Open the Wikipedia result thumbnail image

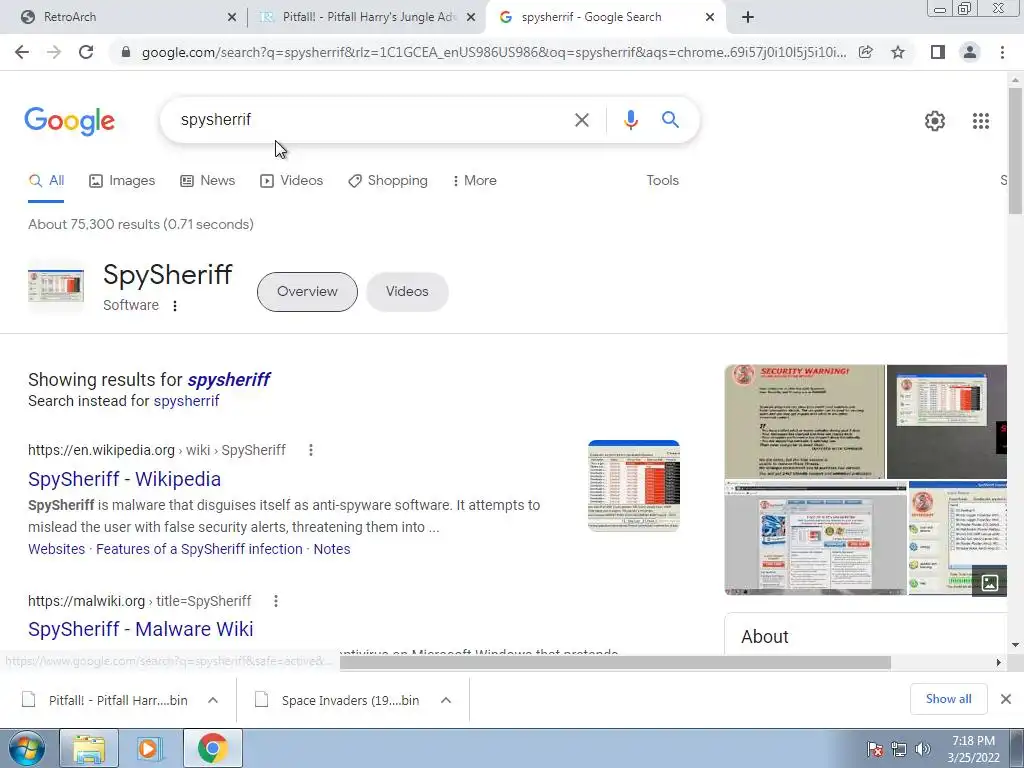tap(633, 486)
